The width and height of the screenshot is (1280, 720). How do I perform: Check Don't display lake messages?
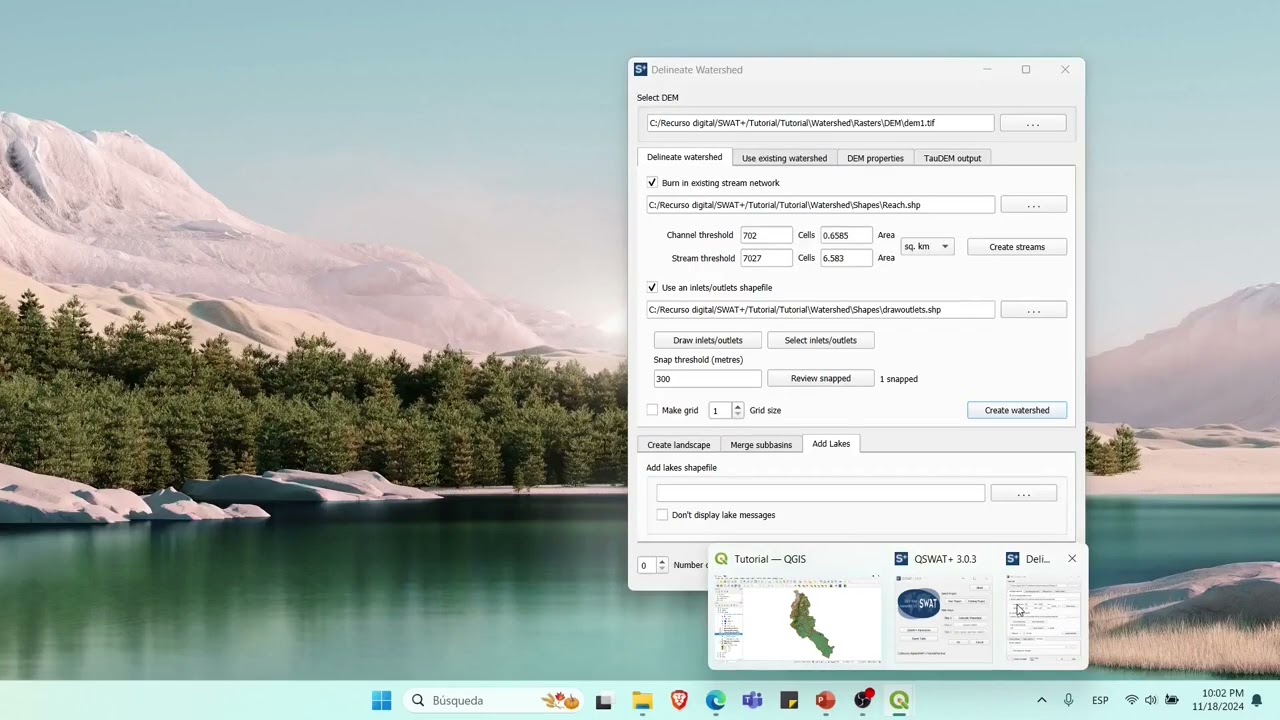click(x=662, y=515)
